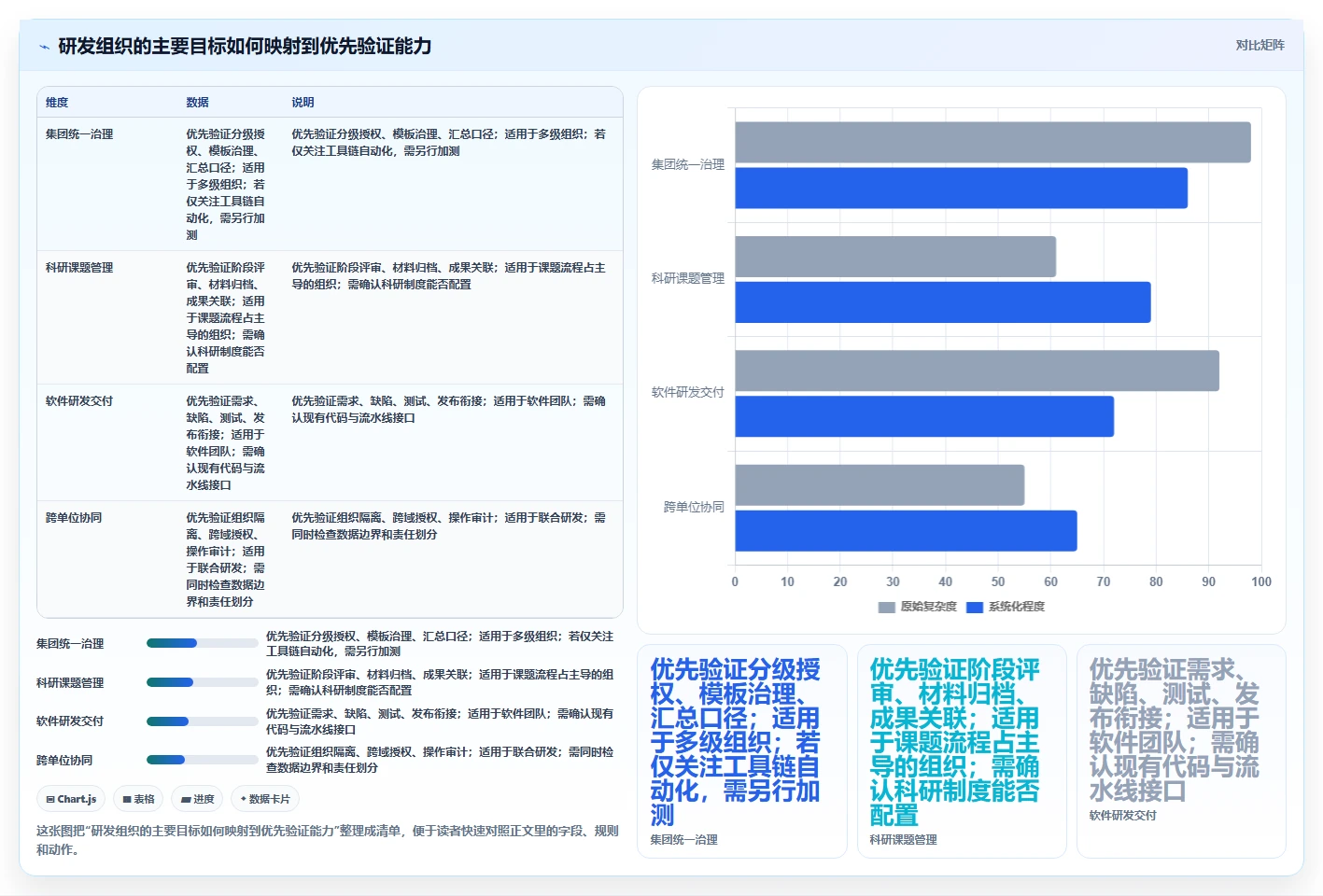Click the 科研课题管理 progress bar

click(x=202, y=682)
